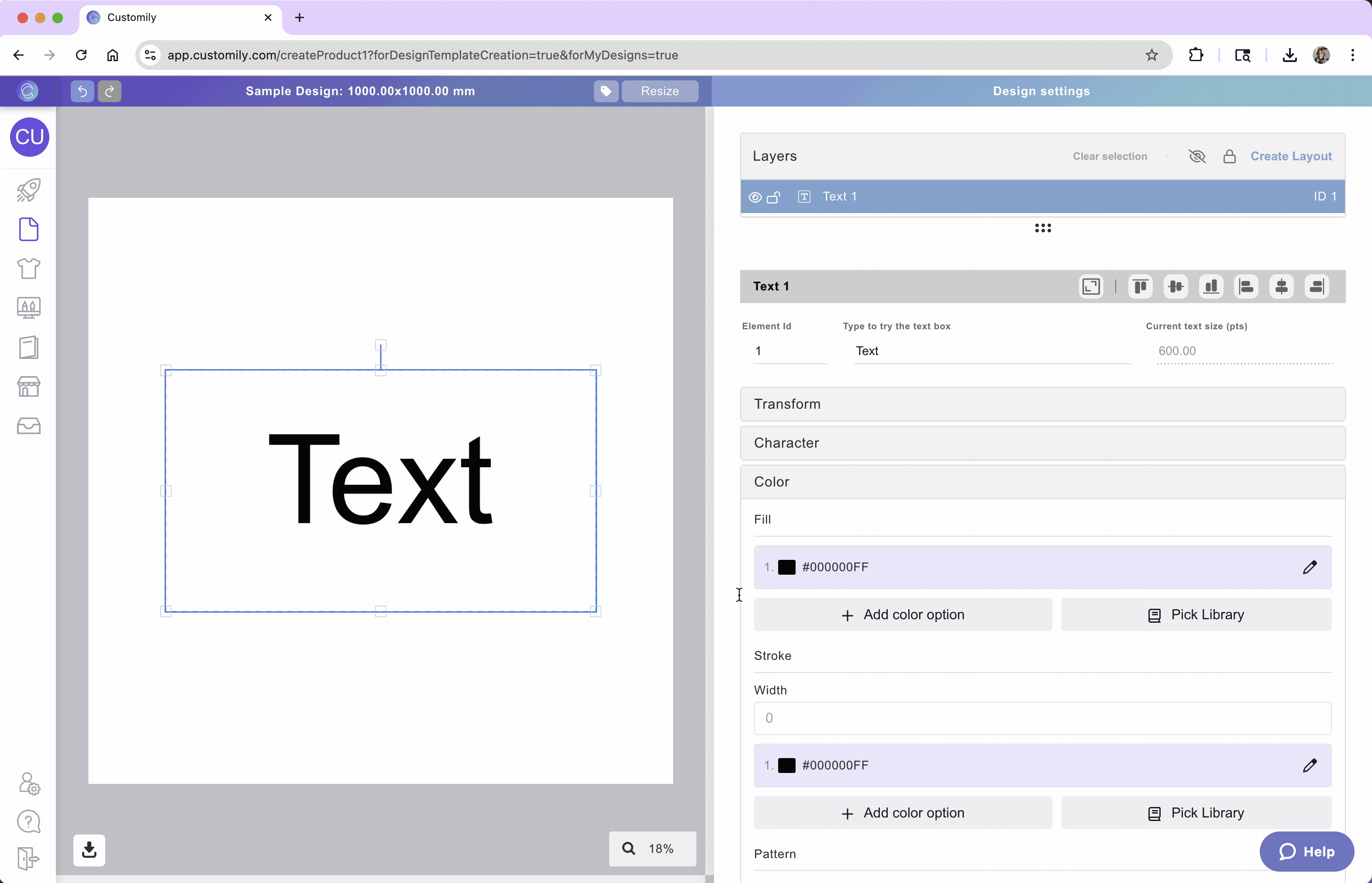
Task: Download design using bottom-left download icon
Action: coord(90,849)
